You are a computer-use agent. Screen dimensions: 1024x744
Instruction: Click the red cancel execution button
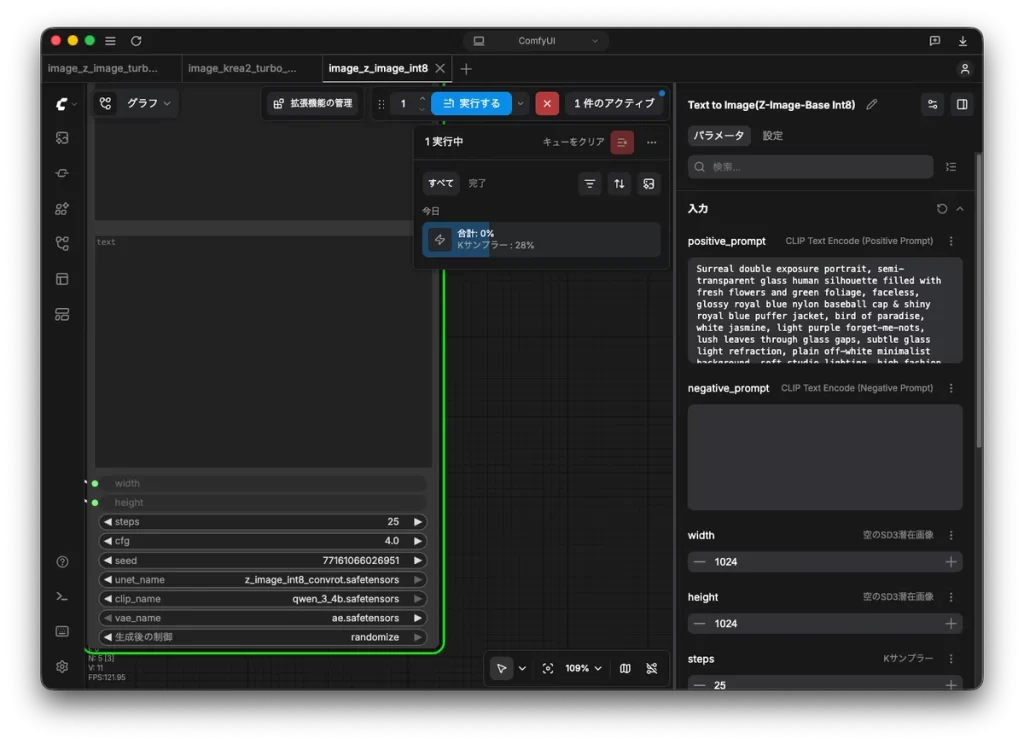click(547, 103)
